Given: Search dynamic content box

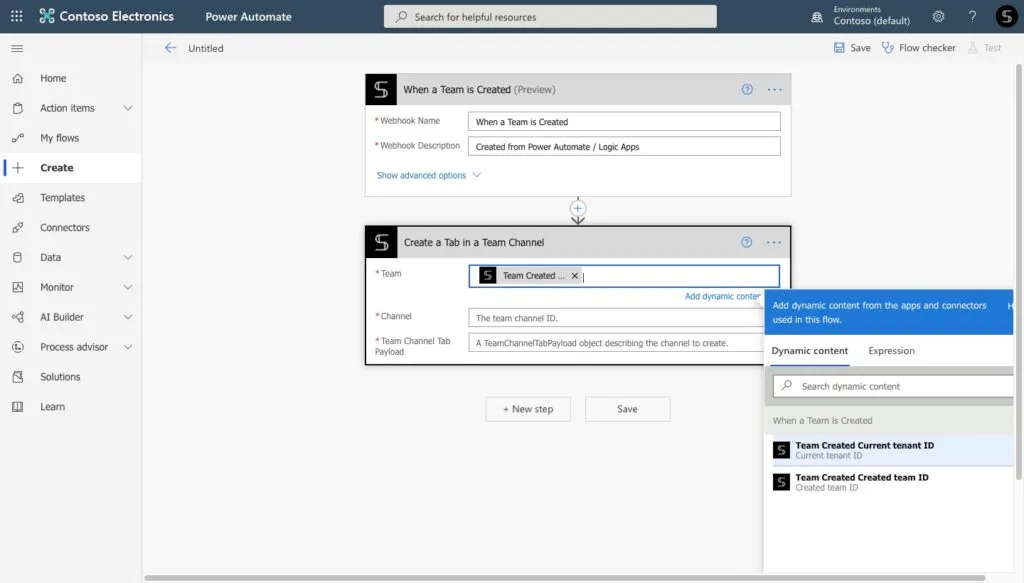Looking at the screenshot, I should 893,386.
